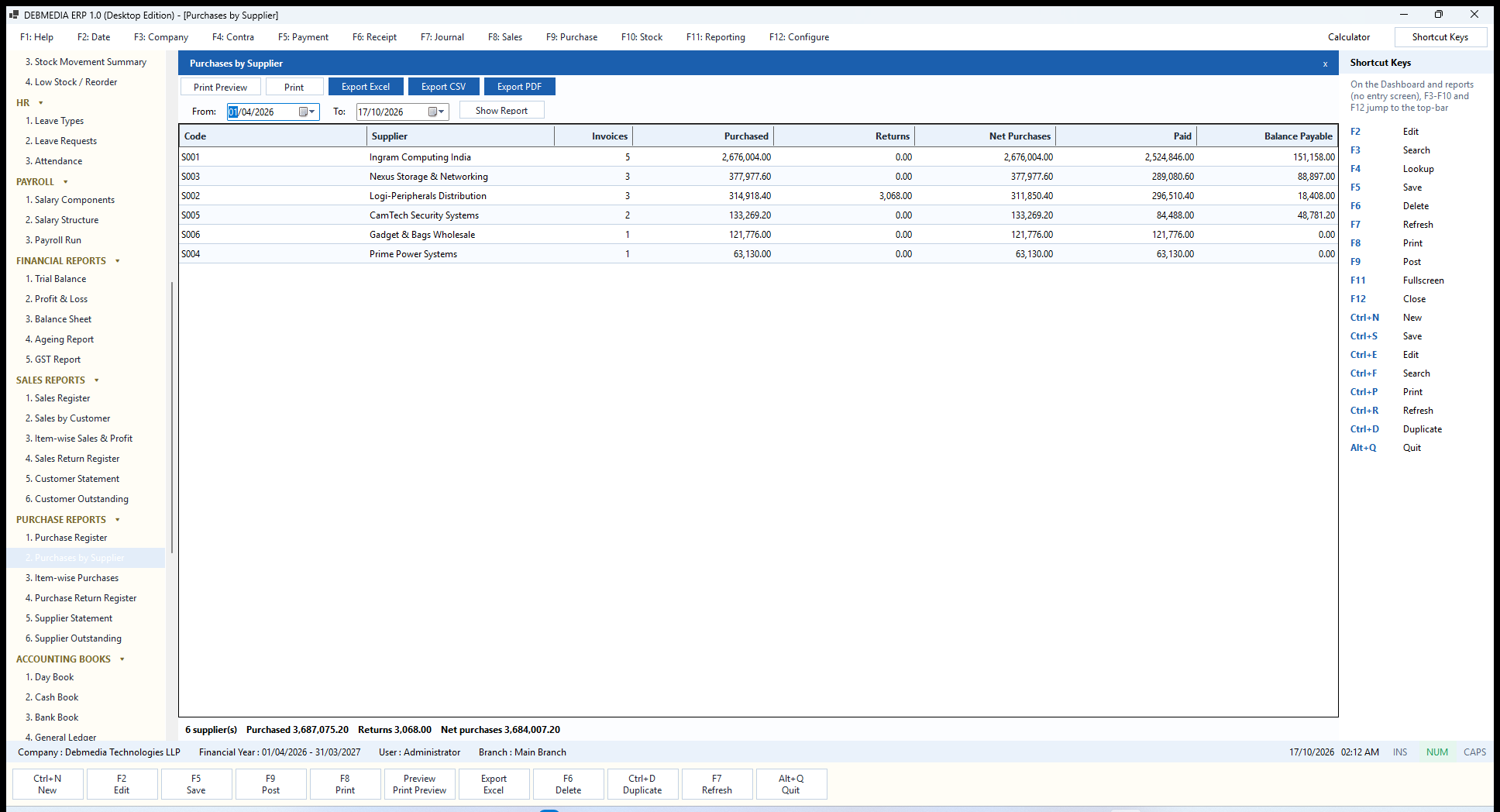This screenshot has height=812, width=1500.
Task: Click the Alt+Q Quit bottom button
Action: click(x=791, y=784)
